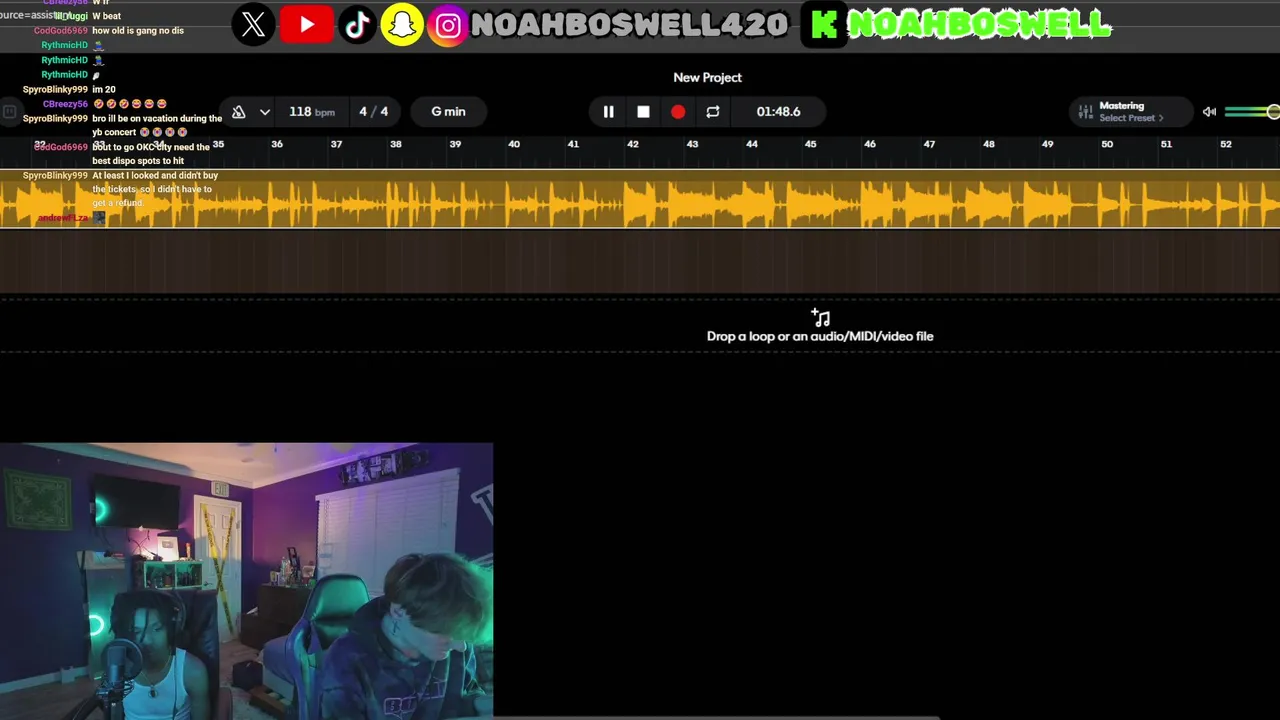Image resolution: width=1280 pixels, height=720 pixels.
Task: Jump to bar 40 on timeline ruler
Action: pyautogui.click(x=514, y=144)
